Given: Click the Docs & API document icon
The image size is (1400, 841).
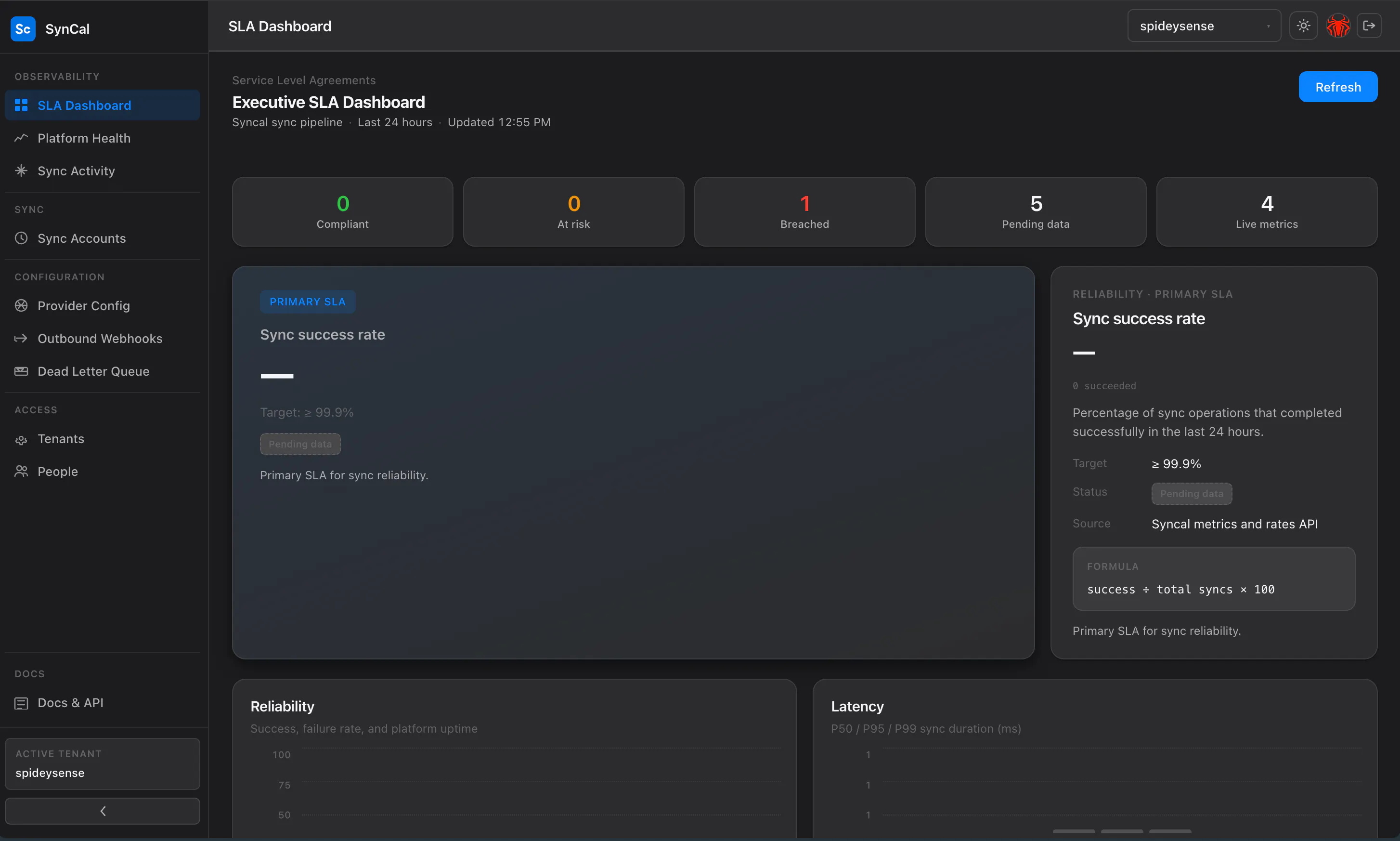Looking at the screenshot, I should tap(21, 703).
